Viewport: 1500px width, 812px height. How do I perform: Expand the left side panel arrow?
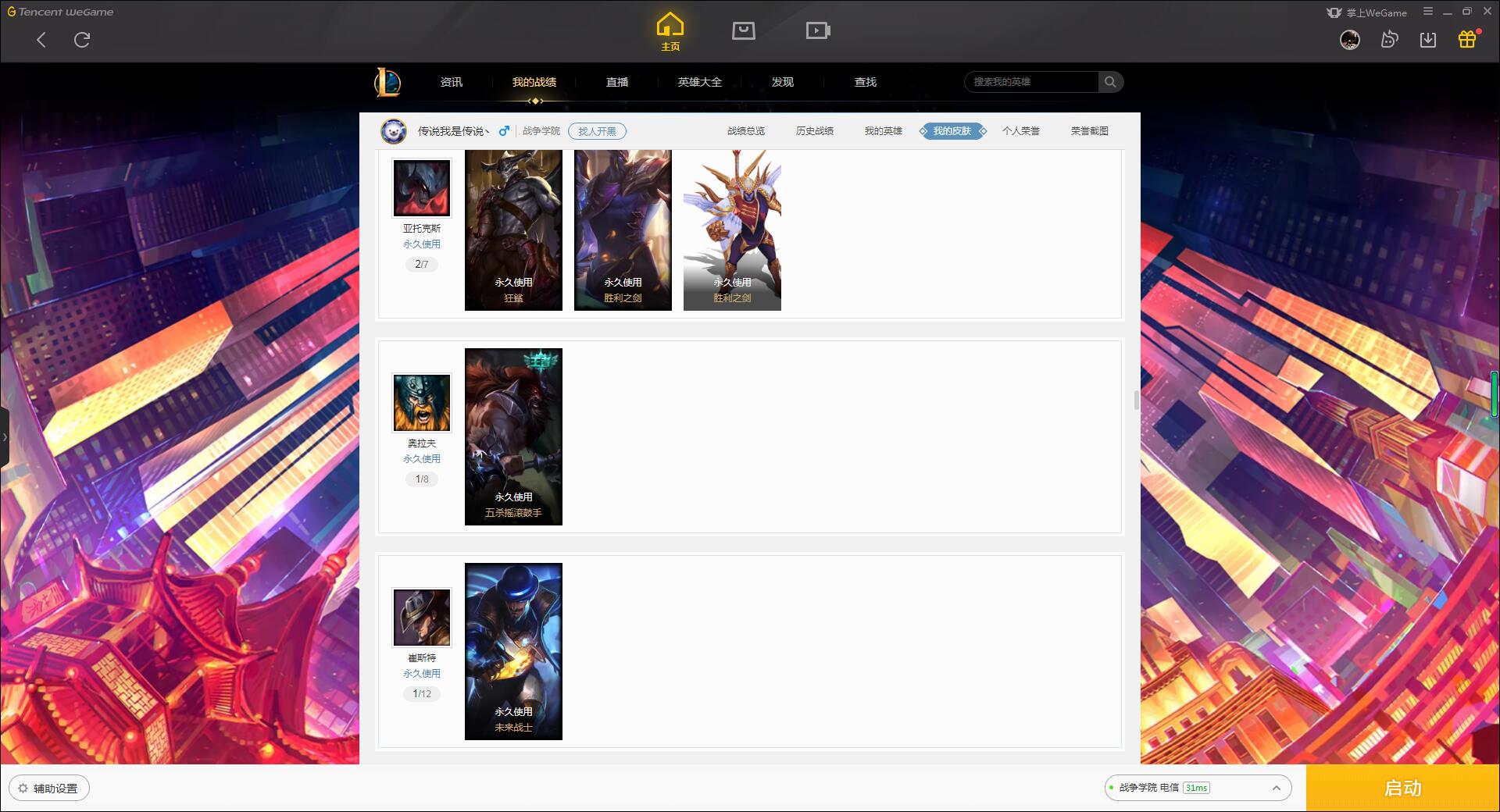(5, 437)
